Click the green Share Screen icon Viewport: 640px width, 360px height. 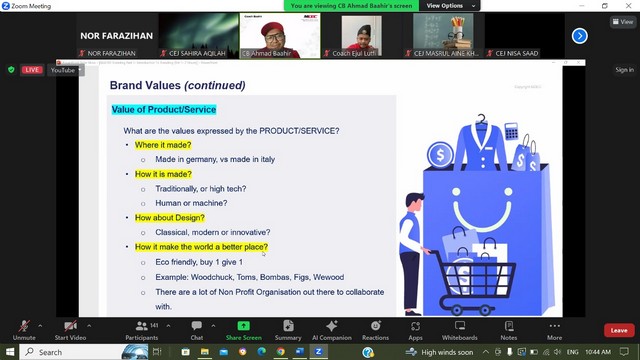coord(244,326)
